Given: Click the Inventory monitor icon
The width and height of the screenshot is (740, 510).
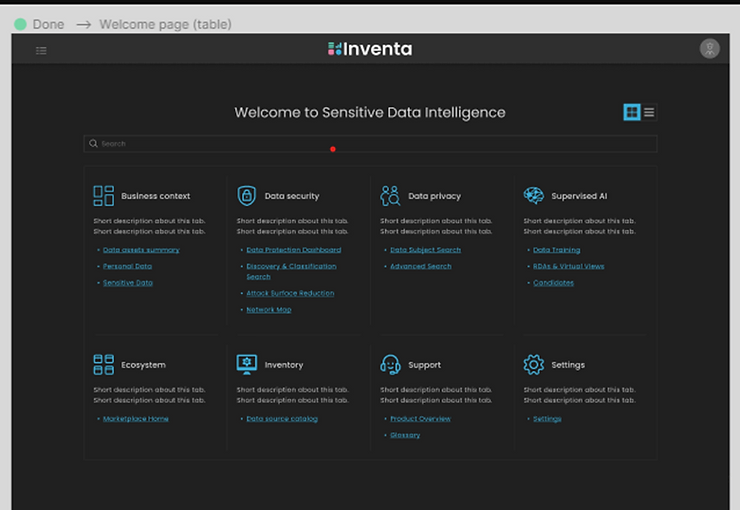Looking at the screenshot, I should [x=246, y=365].
